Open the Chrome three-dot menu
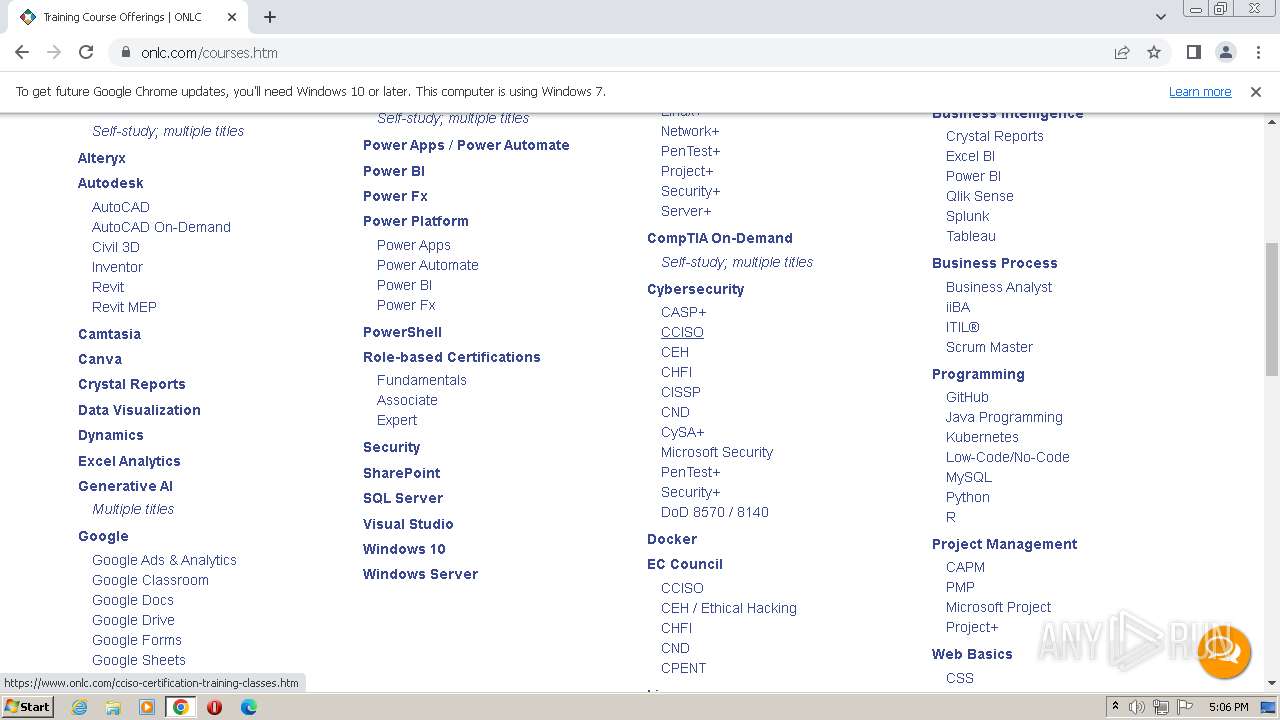Viewport: 1280px width, 720px height. click(1257, 52)
